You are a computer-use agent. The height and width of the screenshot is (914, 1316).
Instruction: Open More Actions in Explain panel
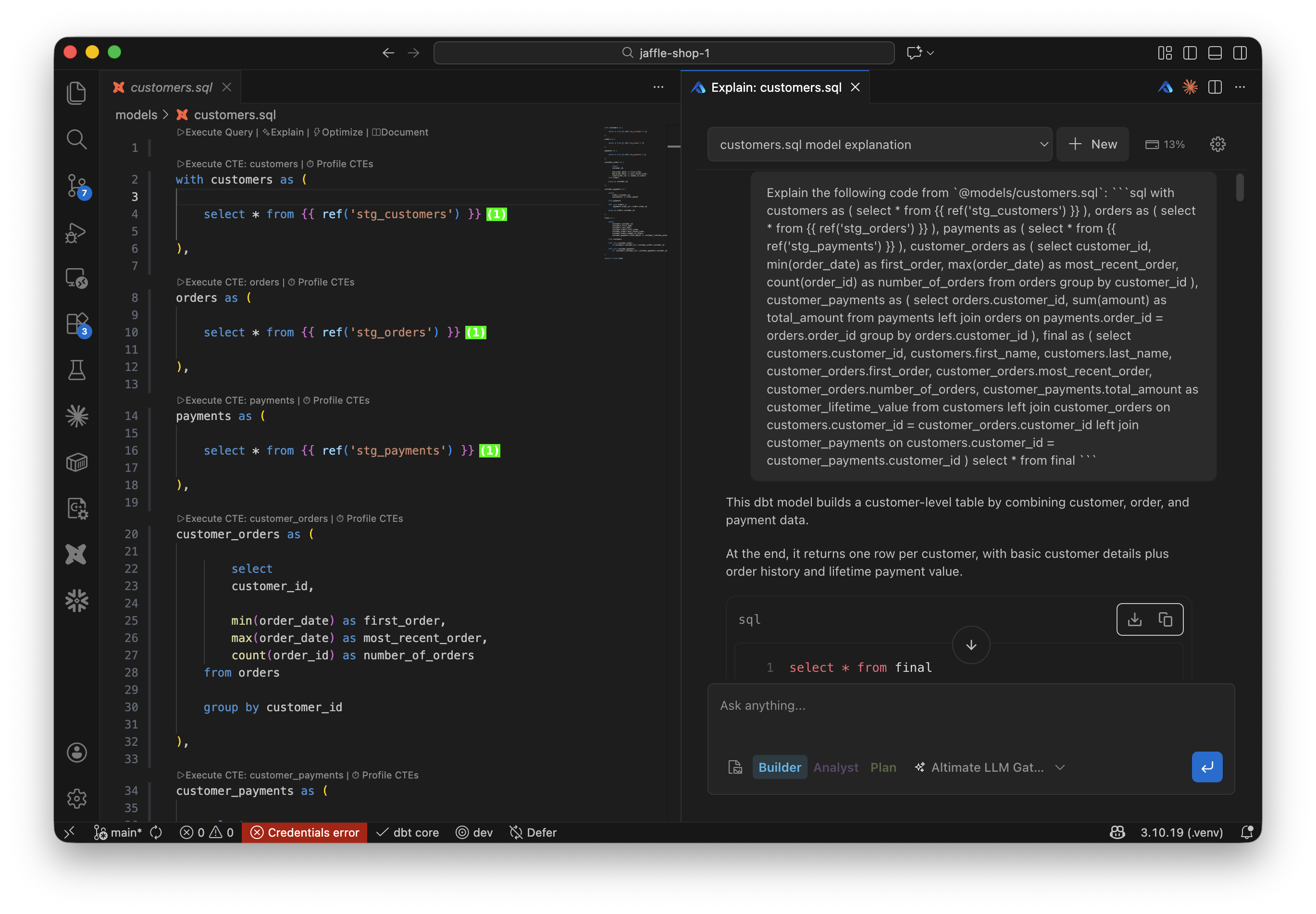[x=1240, y=87]
